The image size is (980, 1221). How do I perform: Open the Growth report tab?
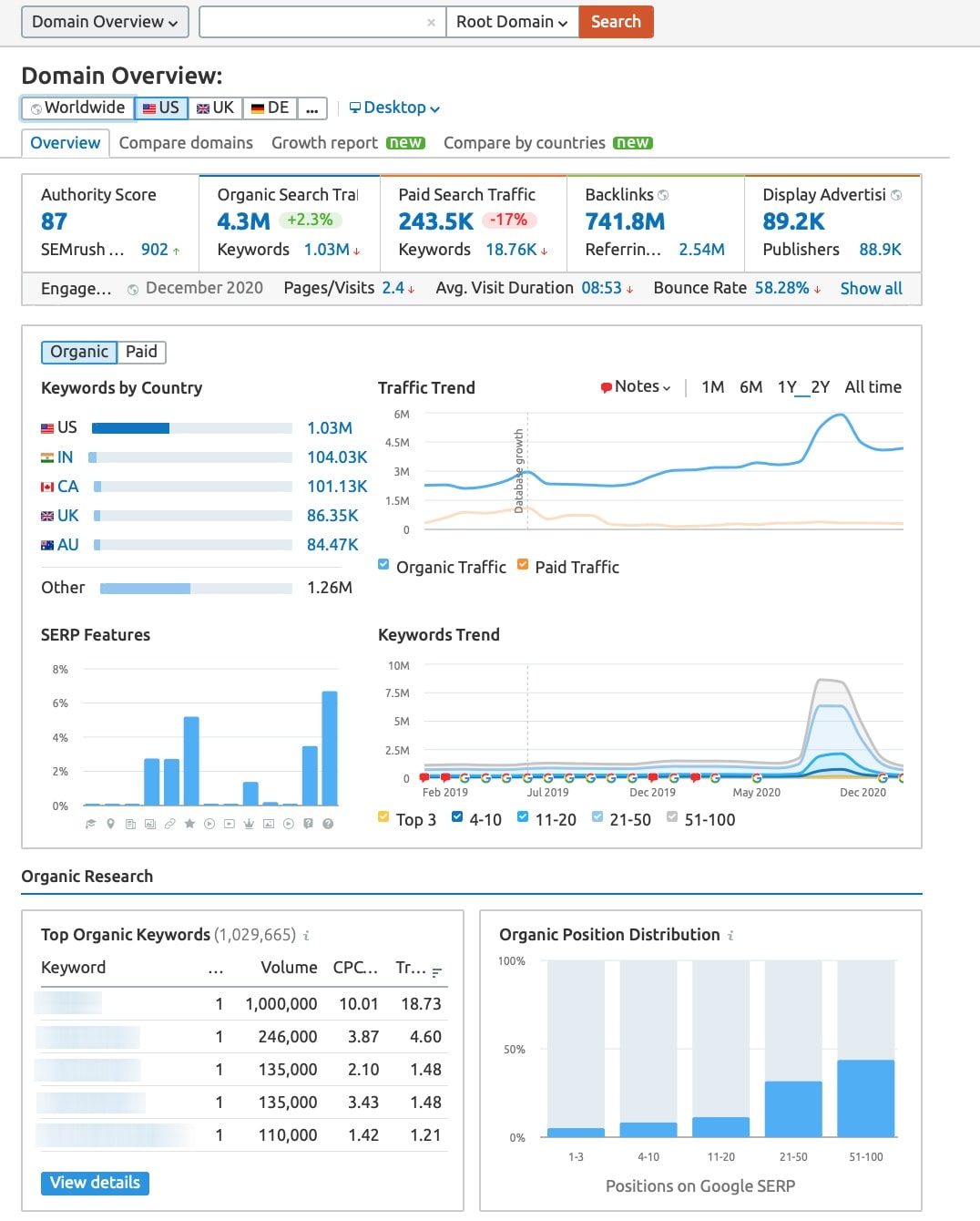click(x=324, y=143)
